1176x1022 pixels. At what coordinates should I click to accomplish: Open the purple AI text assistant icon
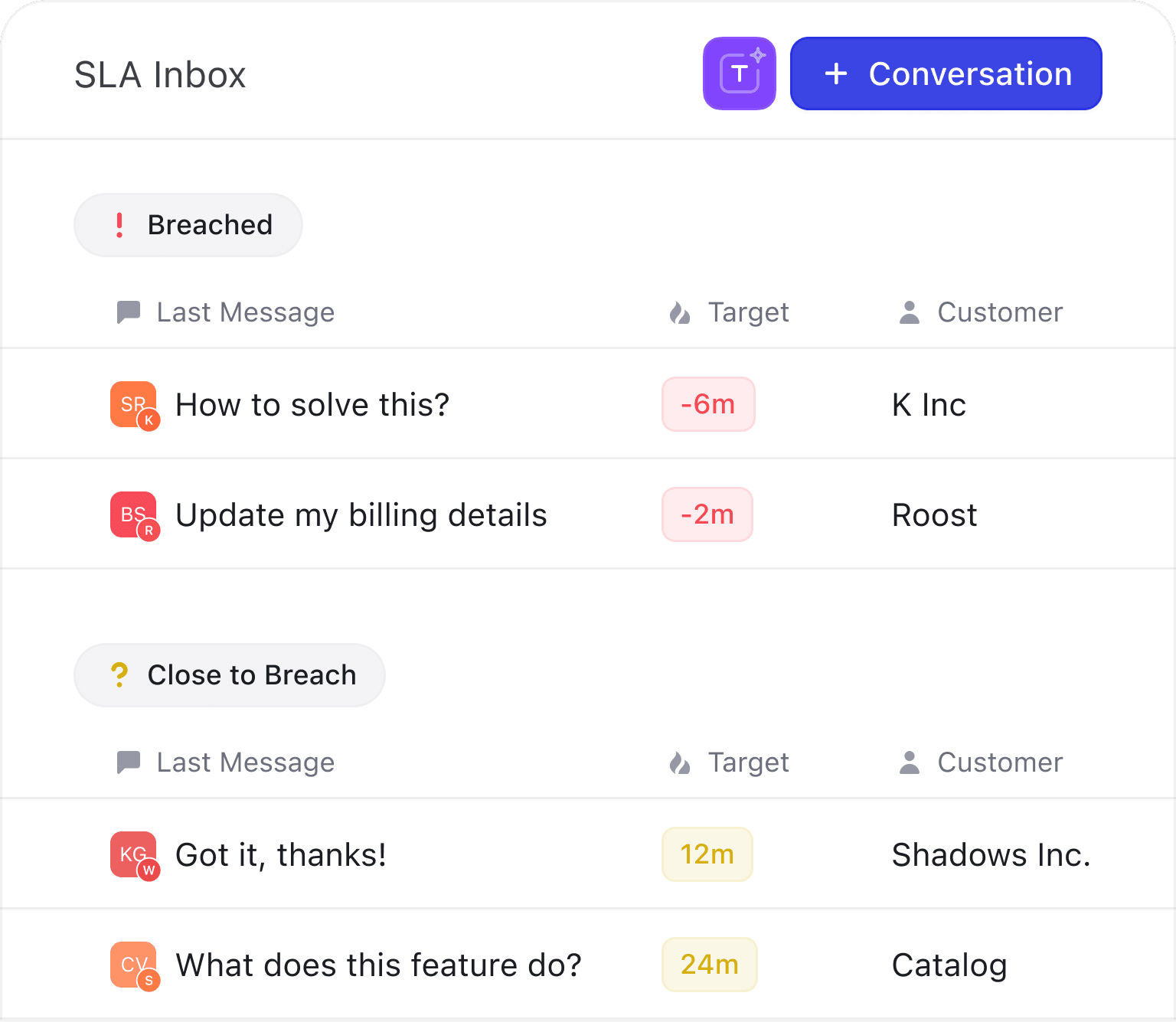coord(740,73)
